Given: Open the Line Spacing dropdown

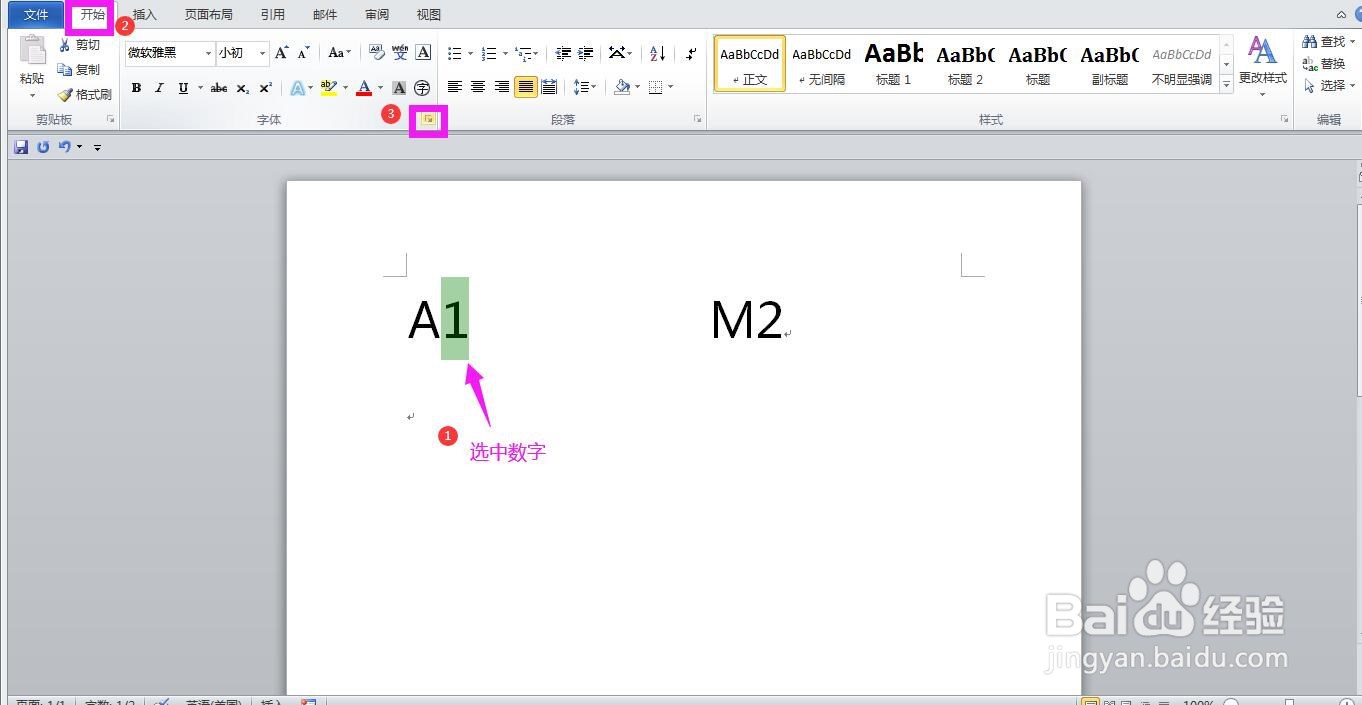Looking at the screenshot, I should pos(585,87).
